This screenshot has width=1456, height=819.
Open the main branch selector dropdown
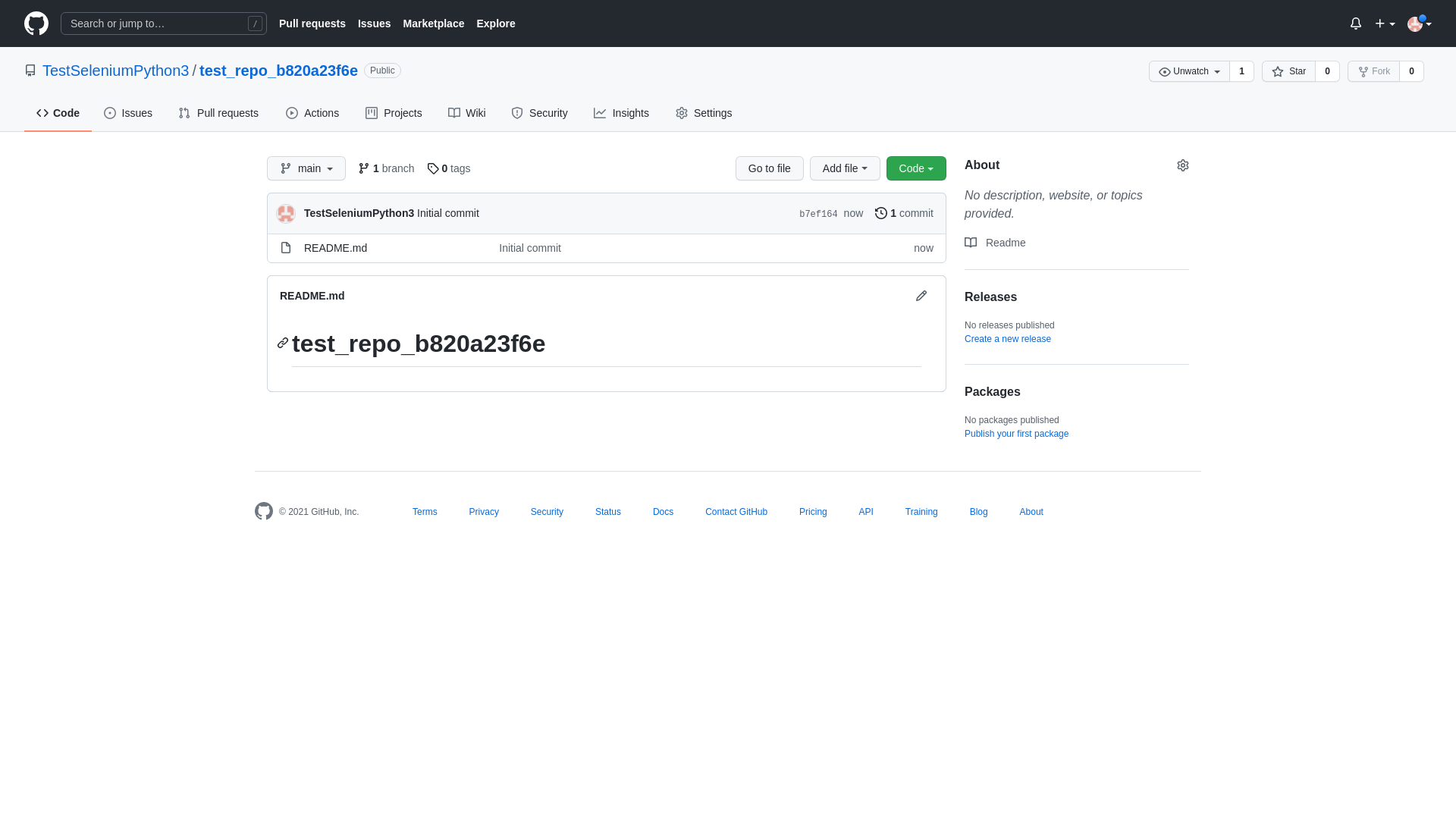[306, 168]
